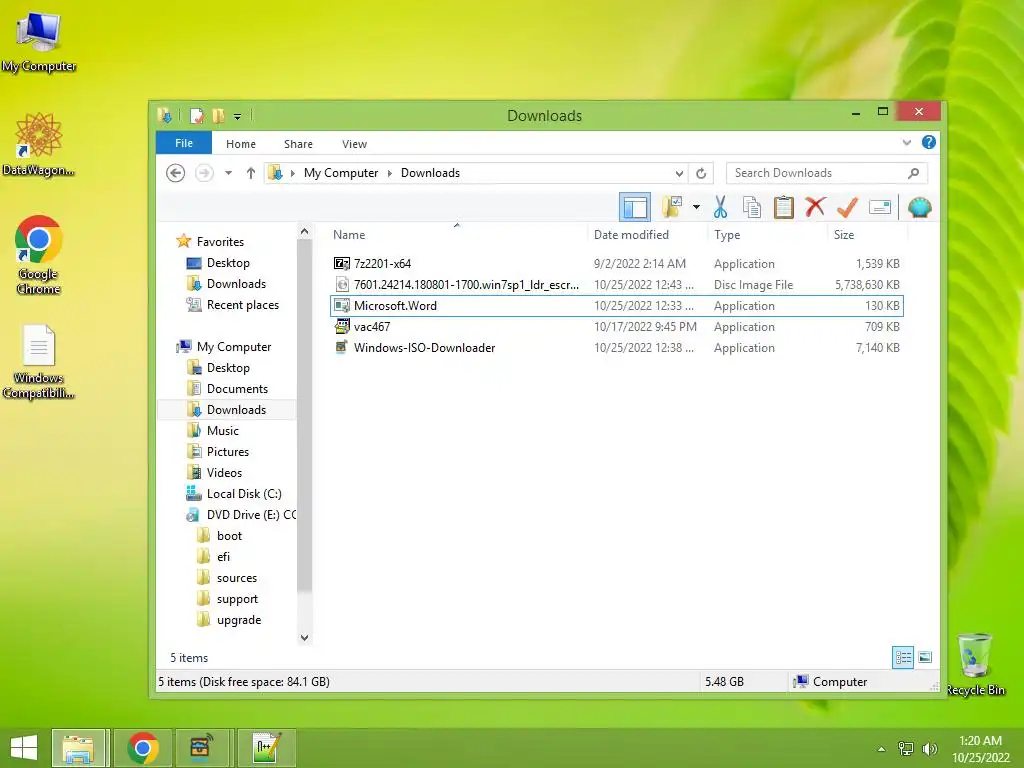
Task: Click the Cut scissors icon
Action: [720, 208]
